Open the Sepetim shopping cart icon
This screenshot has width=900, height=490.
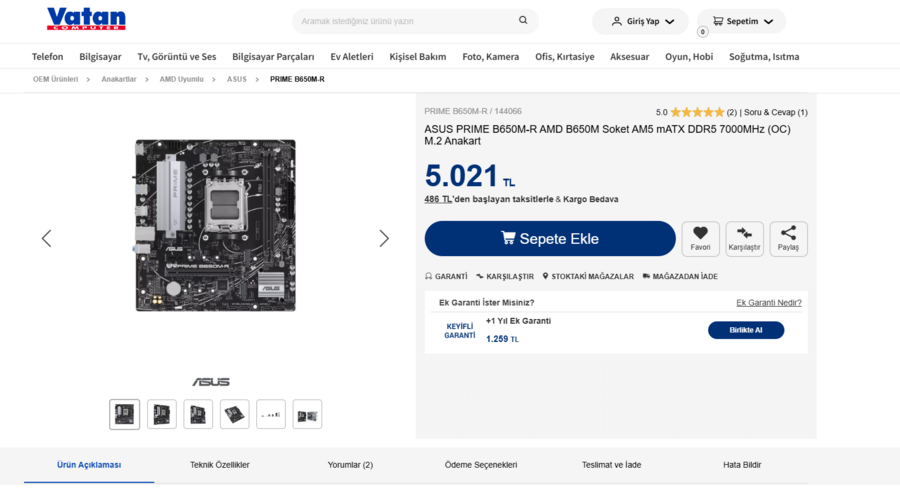[718, 21]
